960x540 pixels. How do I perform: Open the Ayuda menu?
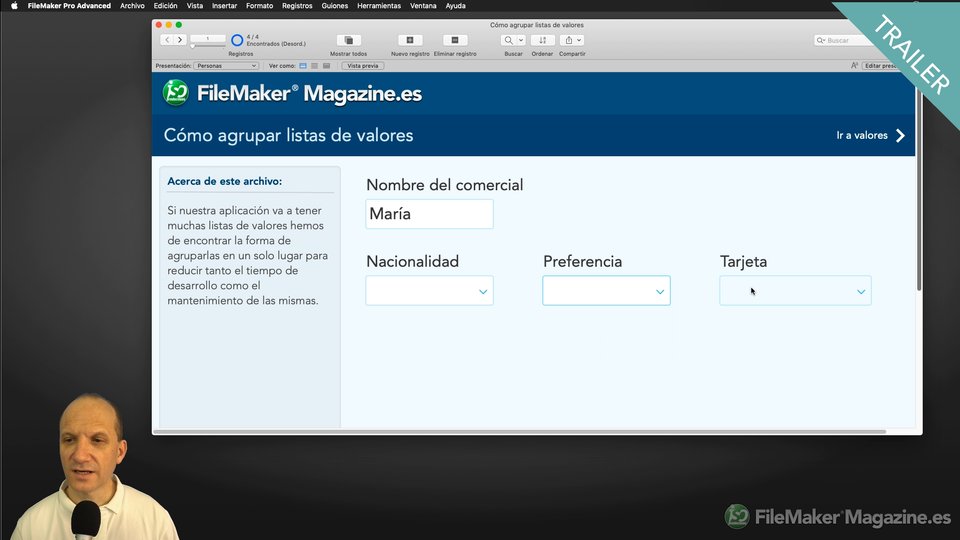tap(456, 6)
